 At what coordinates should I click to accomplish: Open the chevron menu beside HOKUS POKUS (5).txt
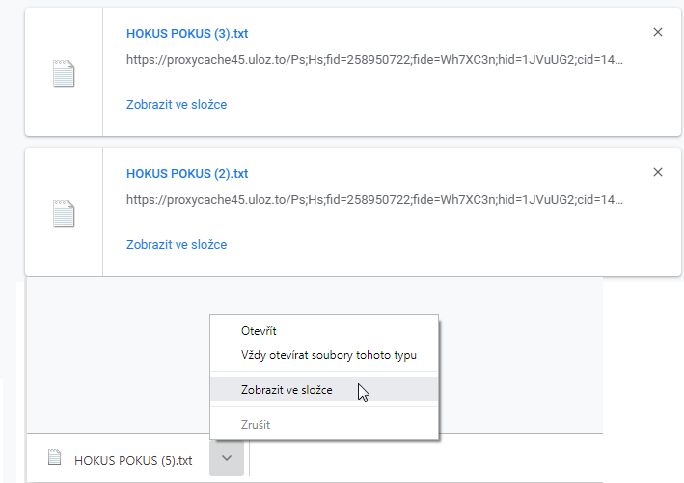coord(226,458)
